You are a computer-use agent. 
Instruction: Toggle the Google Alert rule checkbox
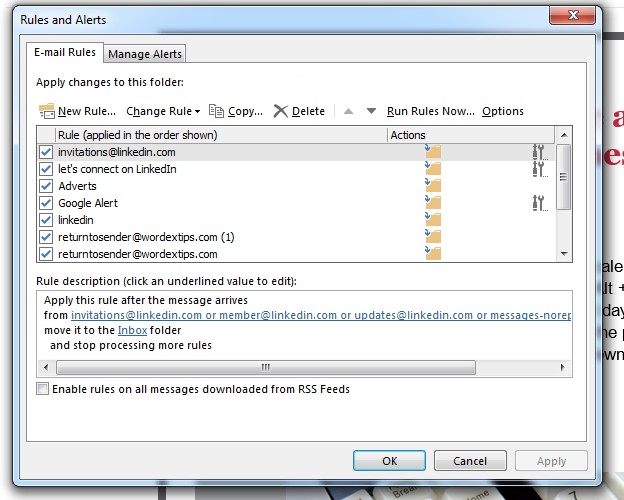click(x=46, y=203)
